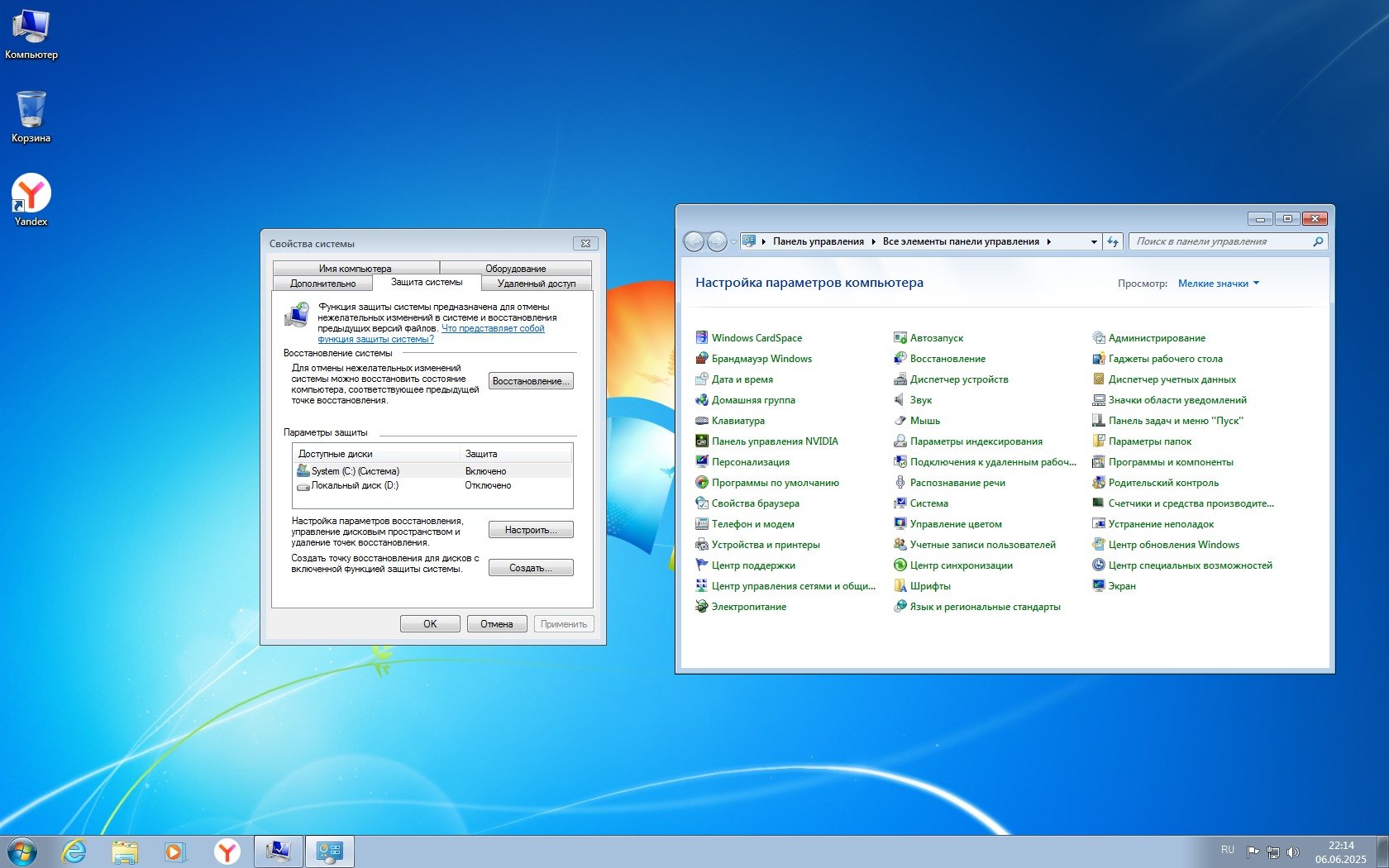The width and height of the screenshot is (1389, 868).
Task: Select Локальный диск (D:) in drive list
Action: [355, 486]
